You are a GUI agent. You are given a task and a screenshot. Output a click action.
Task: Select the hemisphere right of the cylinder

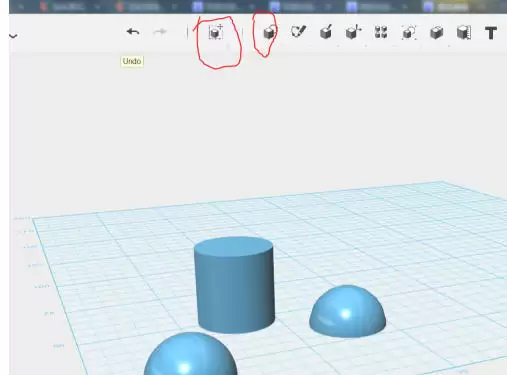tap(347, 311)
